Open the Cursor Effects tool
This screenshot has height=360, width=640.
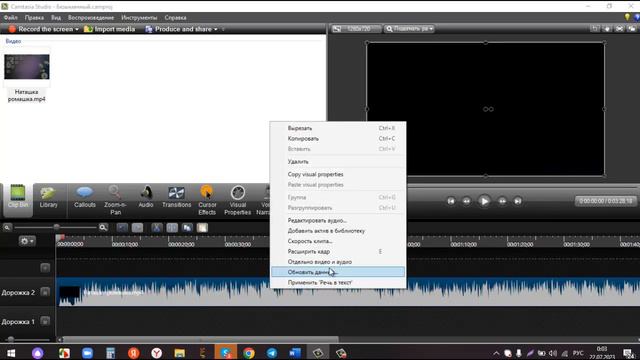[x=207, y=200]
